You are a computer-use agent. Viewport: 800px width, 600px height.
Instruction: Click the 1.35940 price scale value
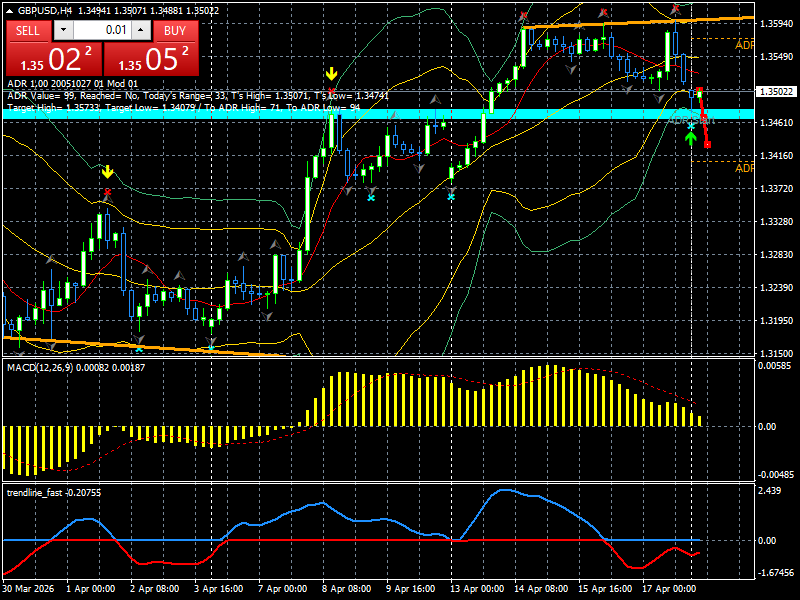pyautogui.click(x=777, y=23)
